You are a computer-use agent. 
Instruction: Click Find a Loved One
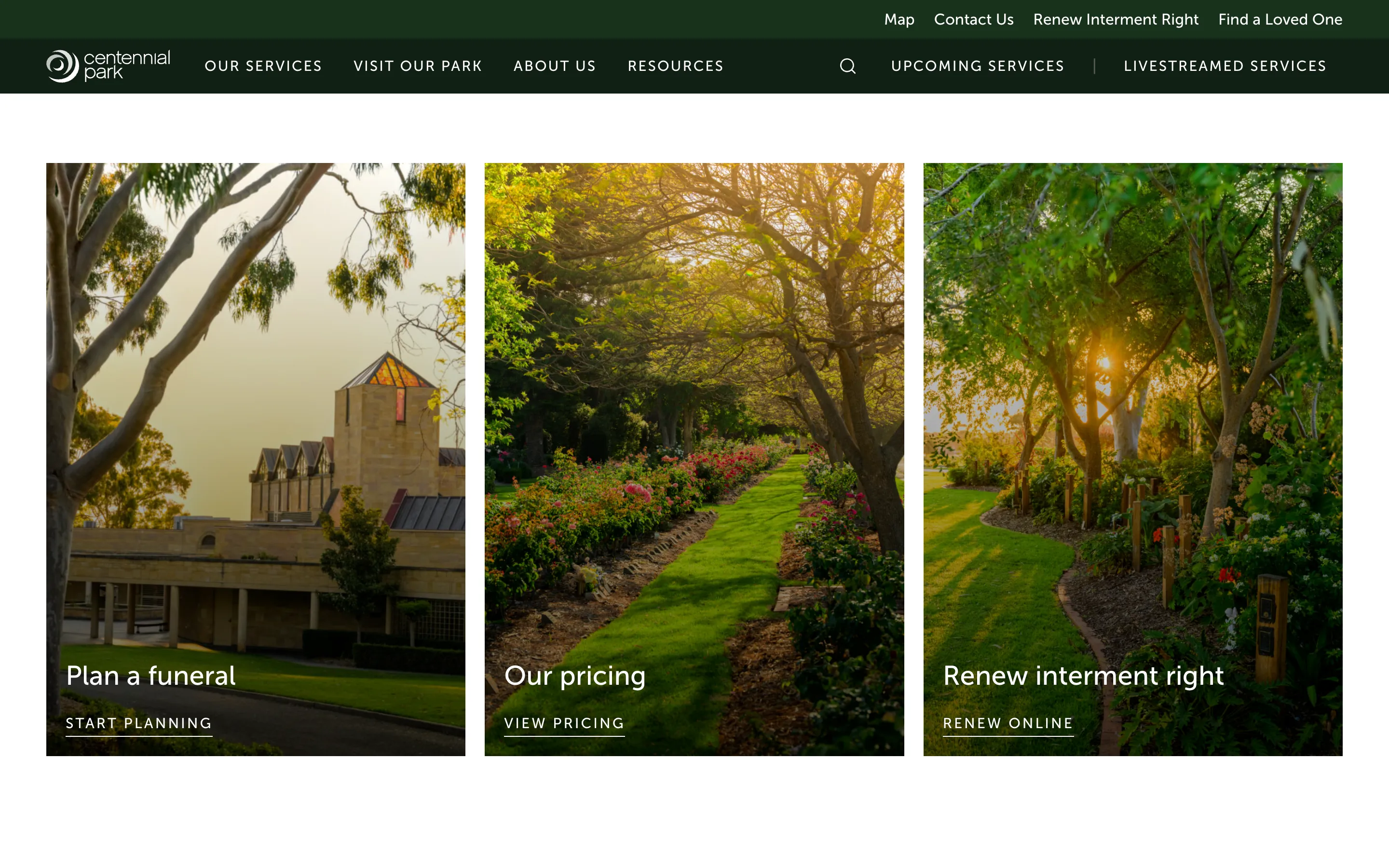(x=1280, y=19)
